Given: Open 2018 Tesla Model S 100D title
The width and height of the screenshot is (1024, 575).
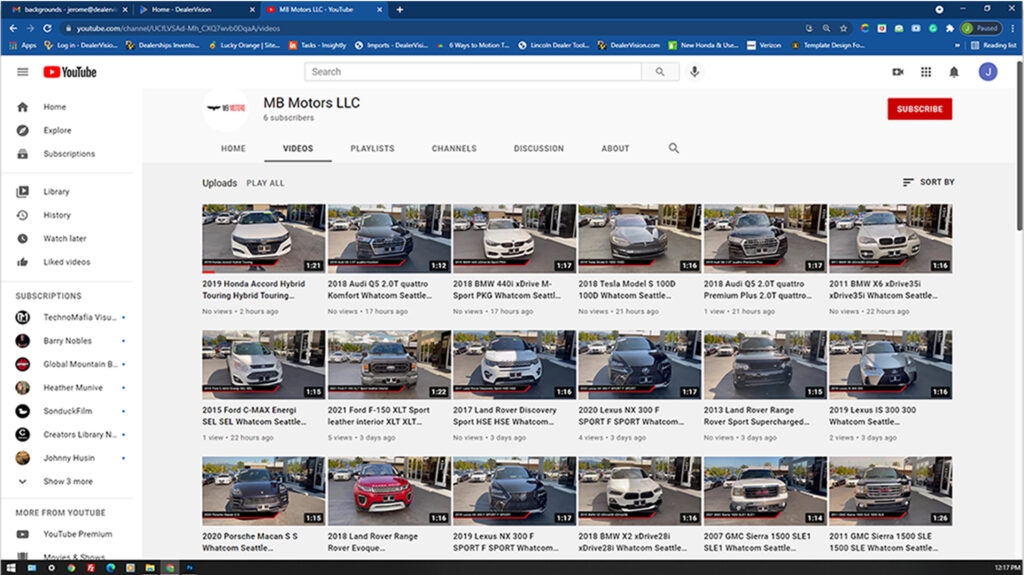Looking at the screenshot, I should click(x=627, y=289).
